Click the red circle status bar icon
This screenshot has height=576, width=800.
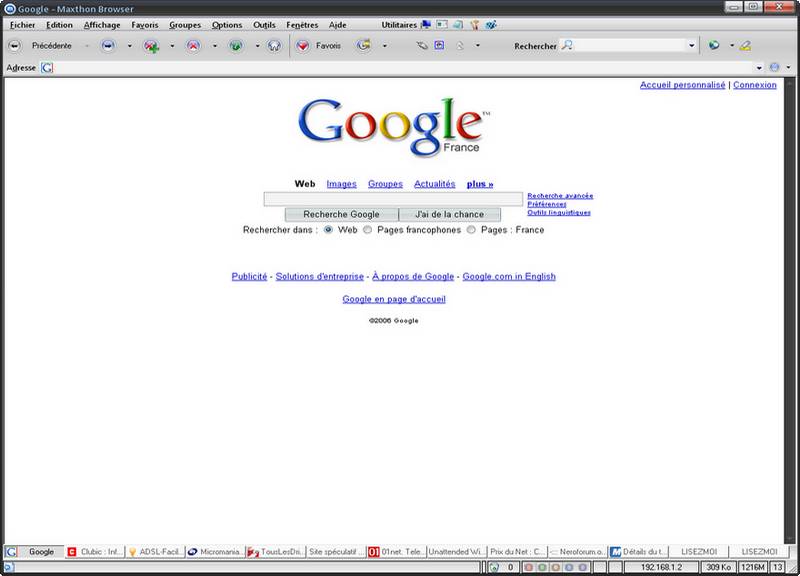pos(529,567)
